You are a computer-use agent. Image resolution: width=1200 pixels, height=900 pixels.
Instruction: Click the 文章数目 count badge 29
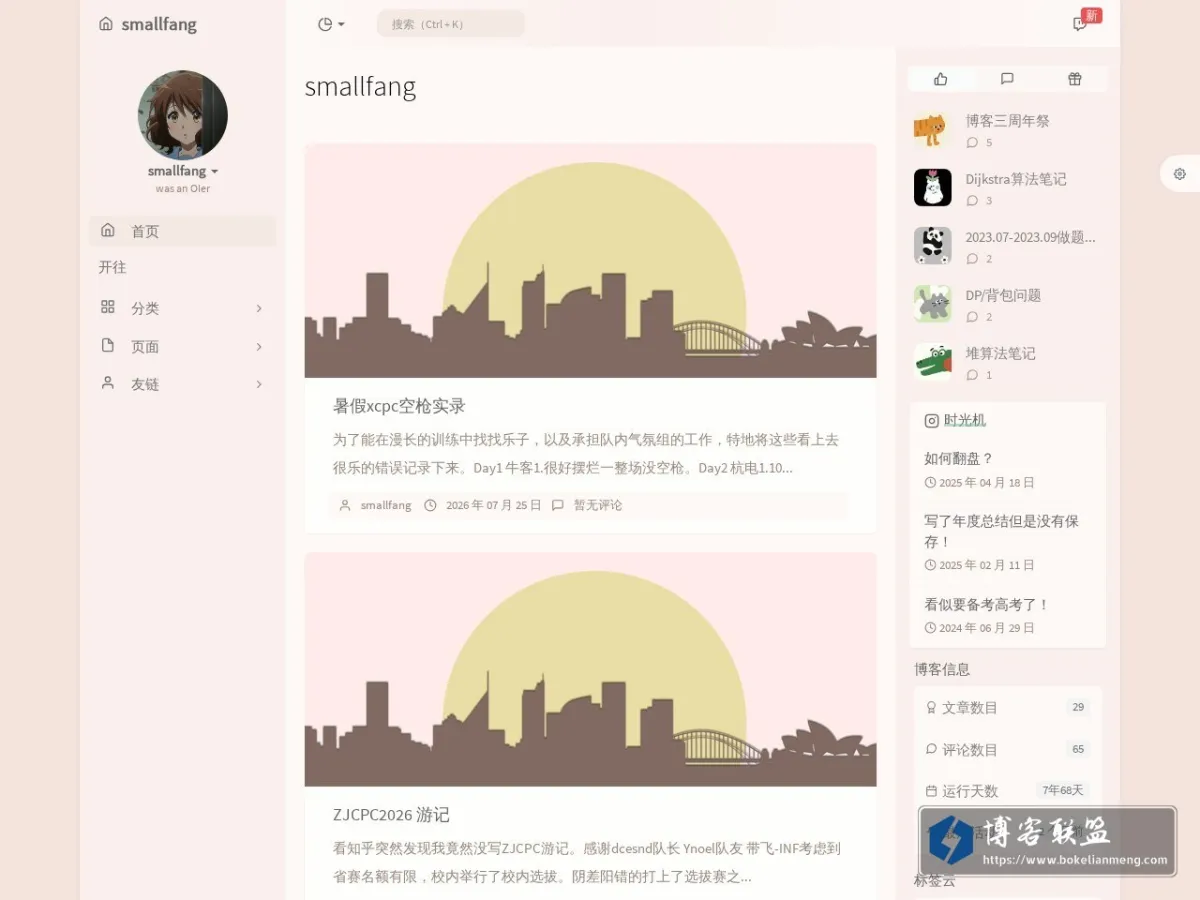pyautogui.click(x=1078, y=707)
